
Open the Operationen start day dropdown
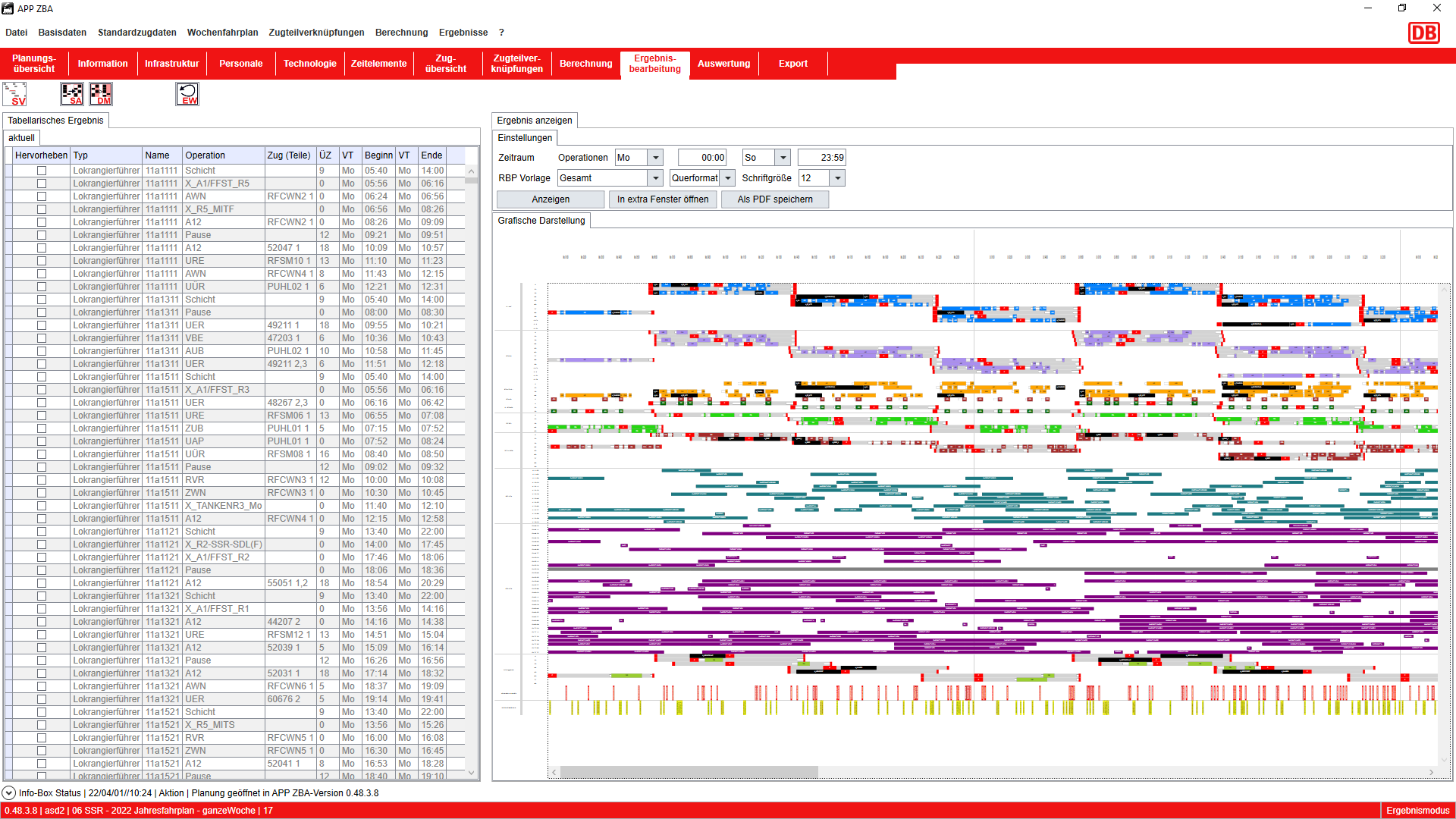[656, 158]
